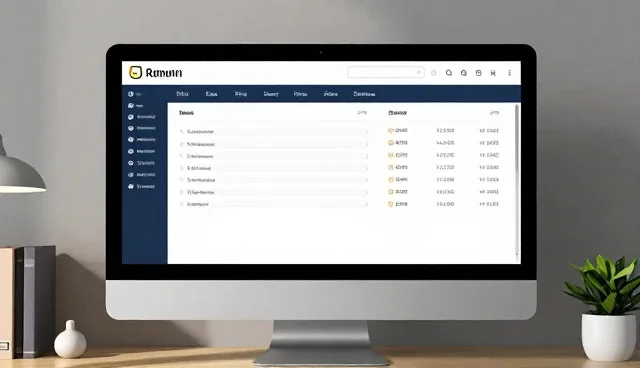640x368 pixels.
Task: Click the small link beside the left panel heading
Action: [362, 113]
